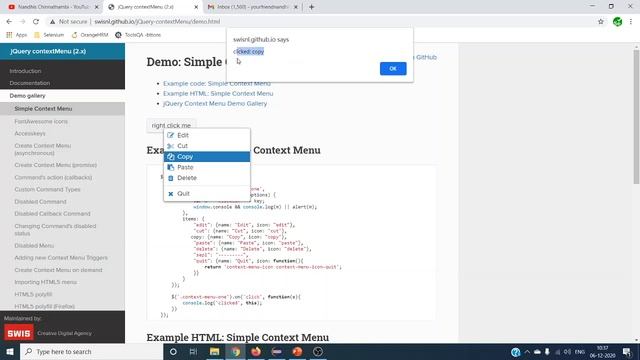Screen dimensions: 640x360
Task: Select Copy in the context menu
Action: coord(207,156)
